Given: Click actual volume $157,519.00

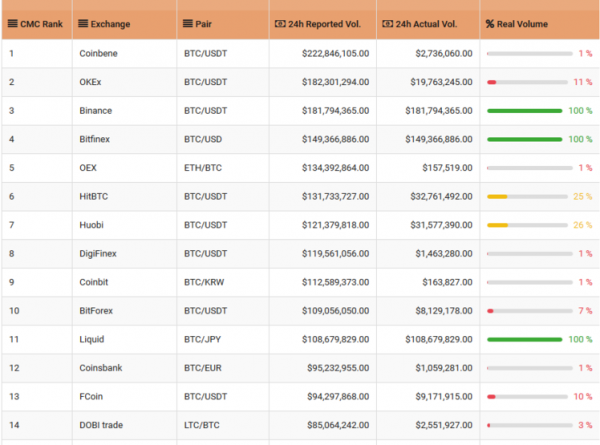Looking at the screenshot, I should point(447,168).
